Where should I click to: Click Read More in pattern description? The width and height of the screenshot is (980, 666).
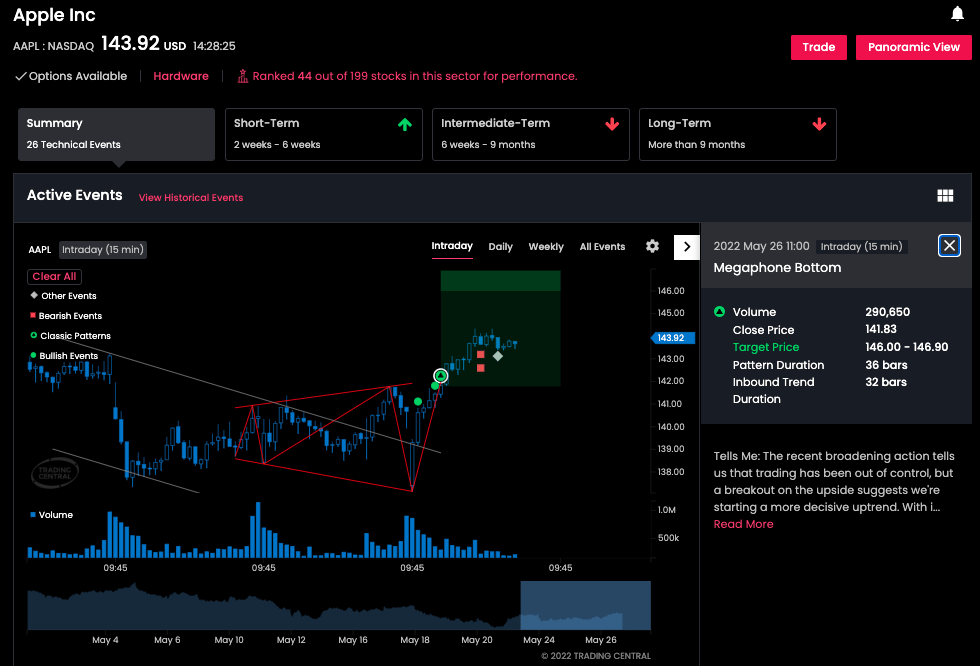point(743,524)
